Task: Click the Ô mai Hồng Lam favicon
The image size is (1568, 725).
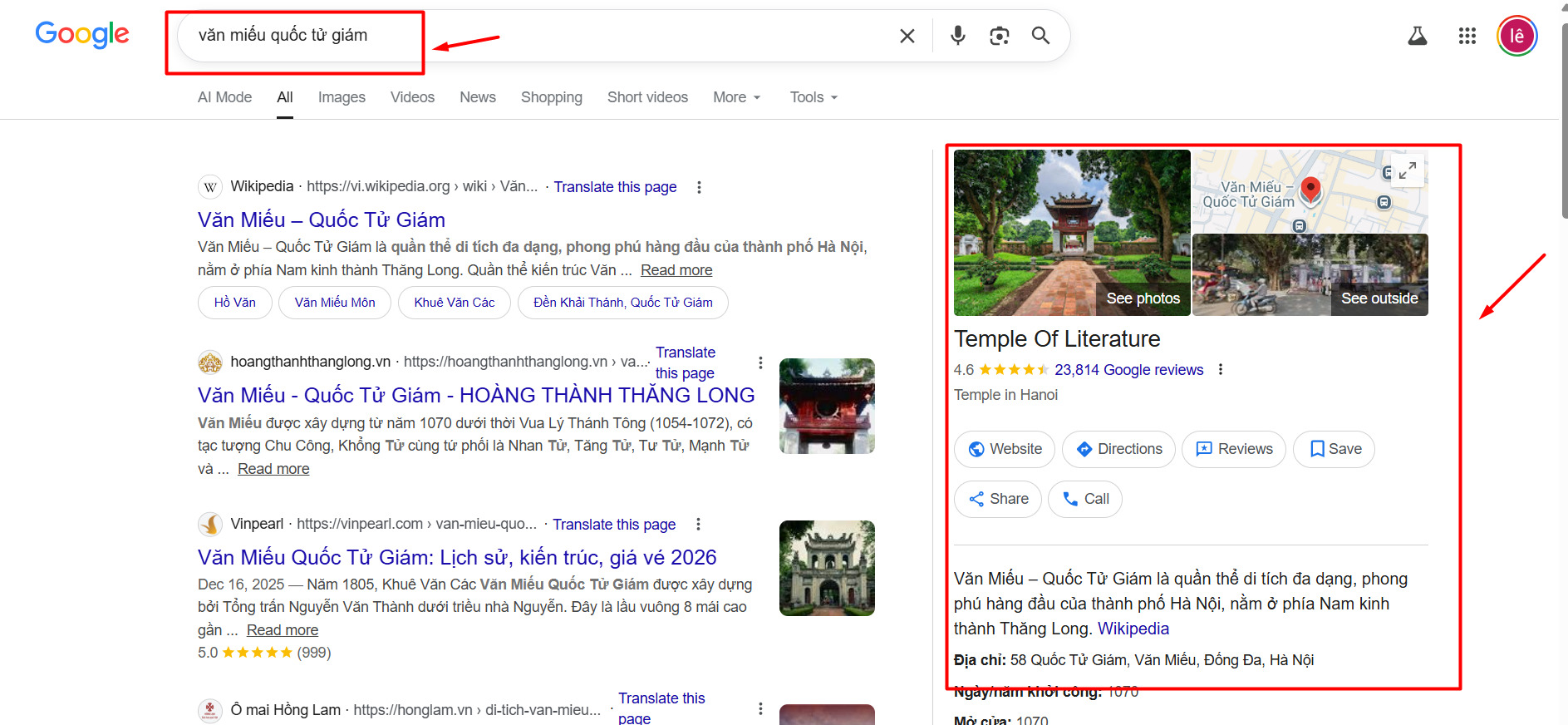Action: pyautogui.click(x=210, y=709)
